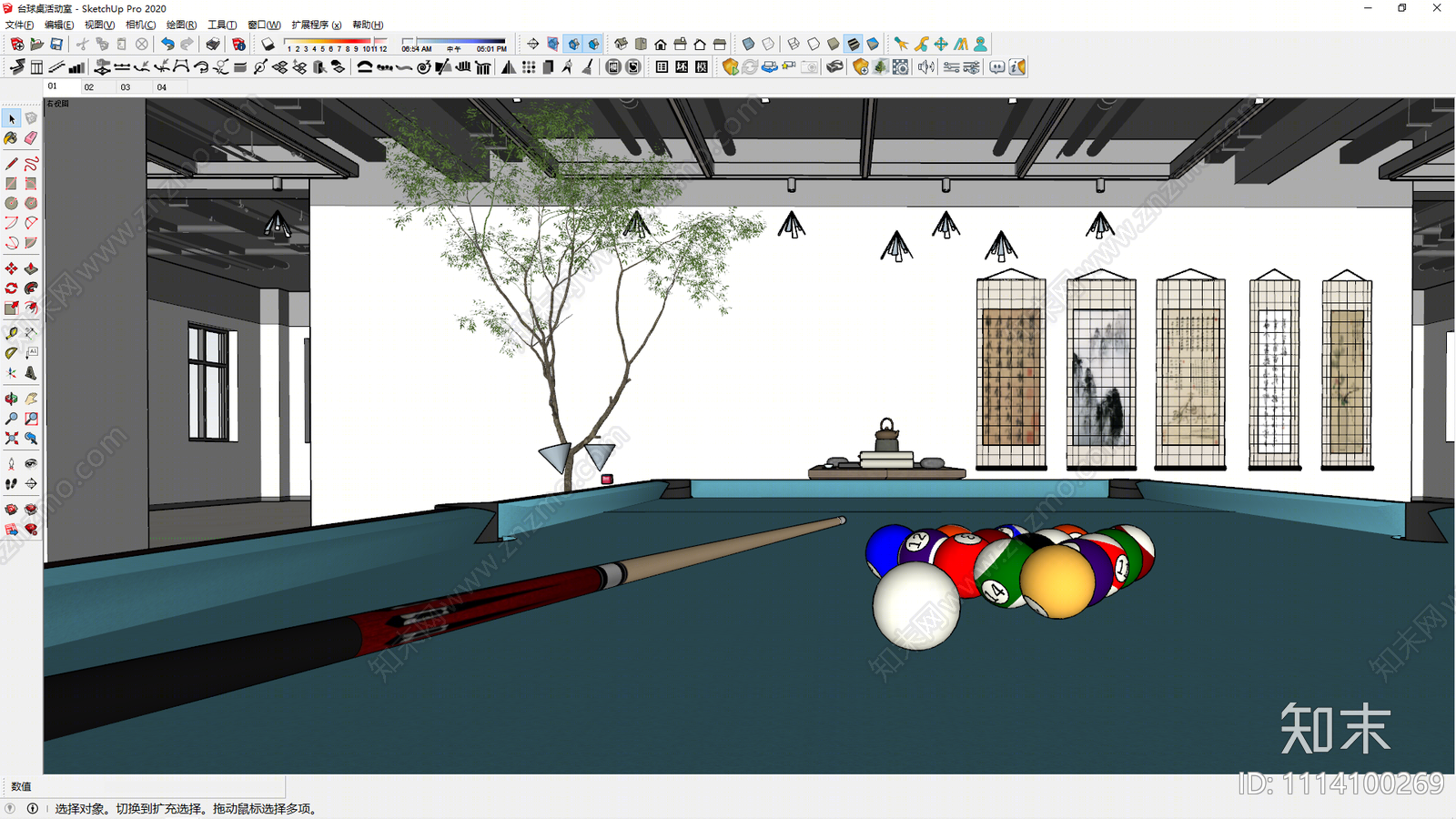Switch to Top view icon
The height and width of the screenshot is (819, 1456).
tap(641, 44)
